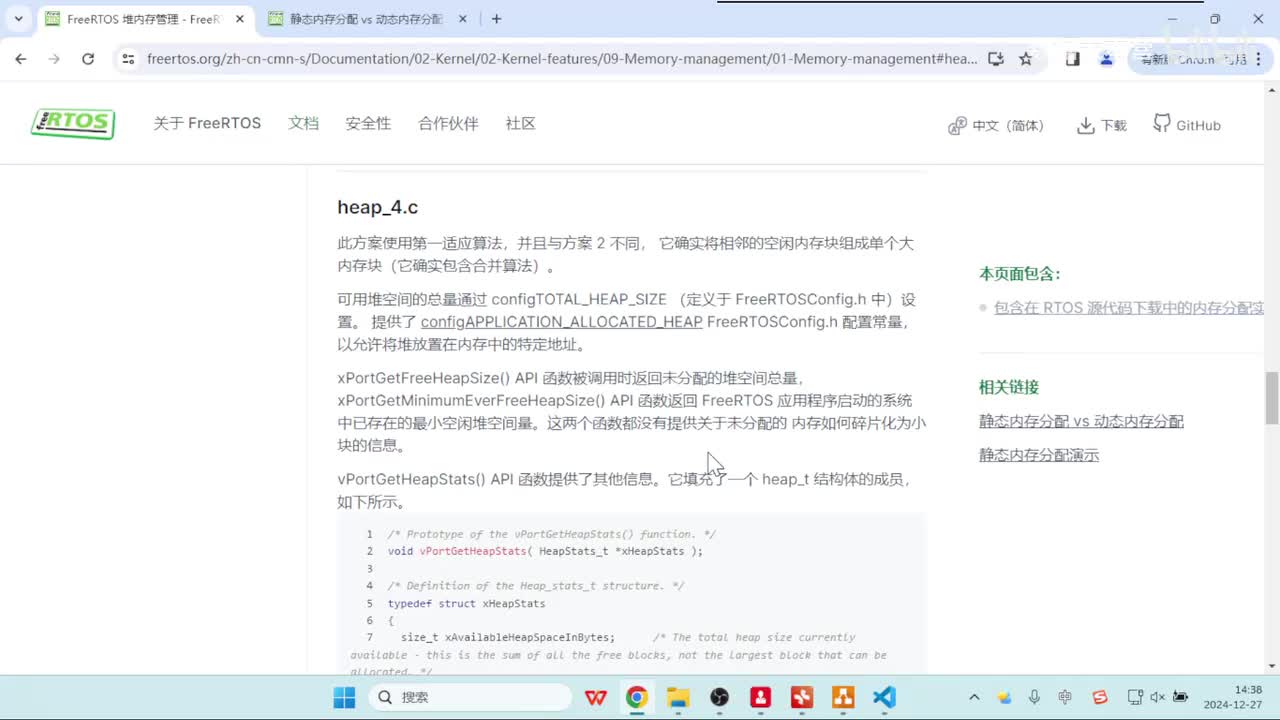Open the Chrome profile avatar
The width and height of the screenshot is (1280, 720).
pos(1106,59)
